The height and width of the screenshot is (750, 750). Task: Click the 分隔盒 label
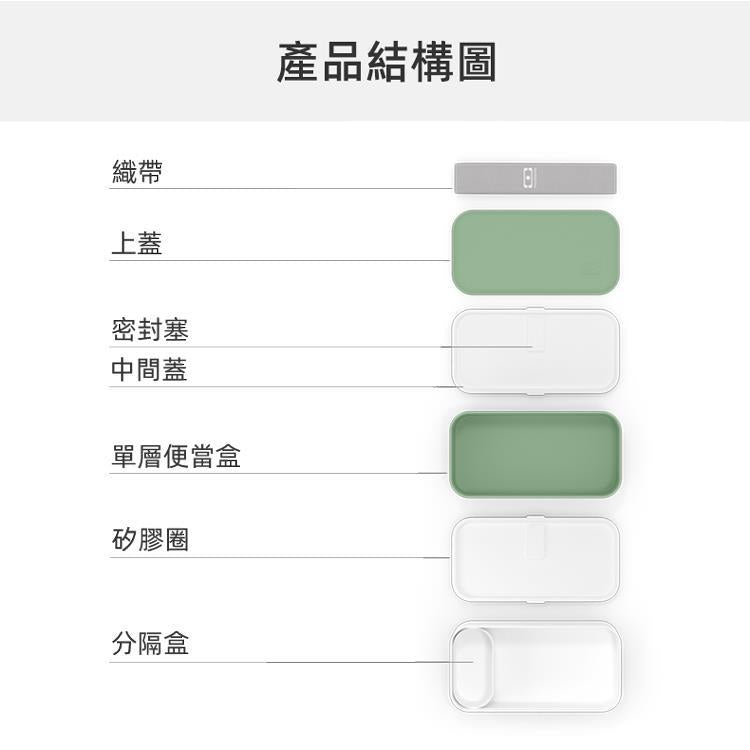[149, 644]
